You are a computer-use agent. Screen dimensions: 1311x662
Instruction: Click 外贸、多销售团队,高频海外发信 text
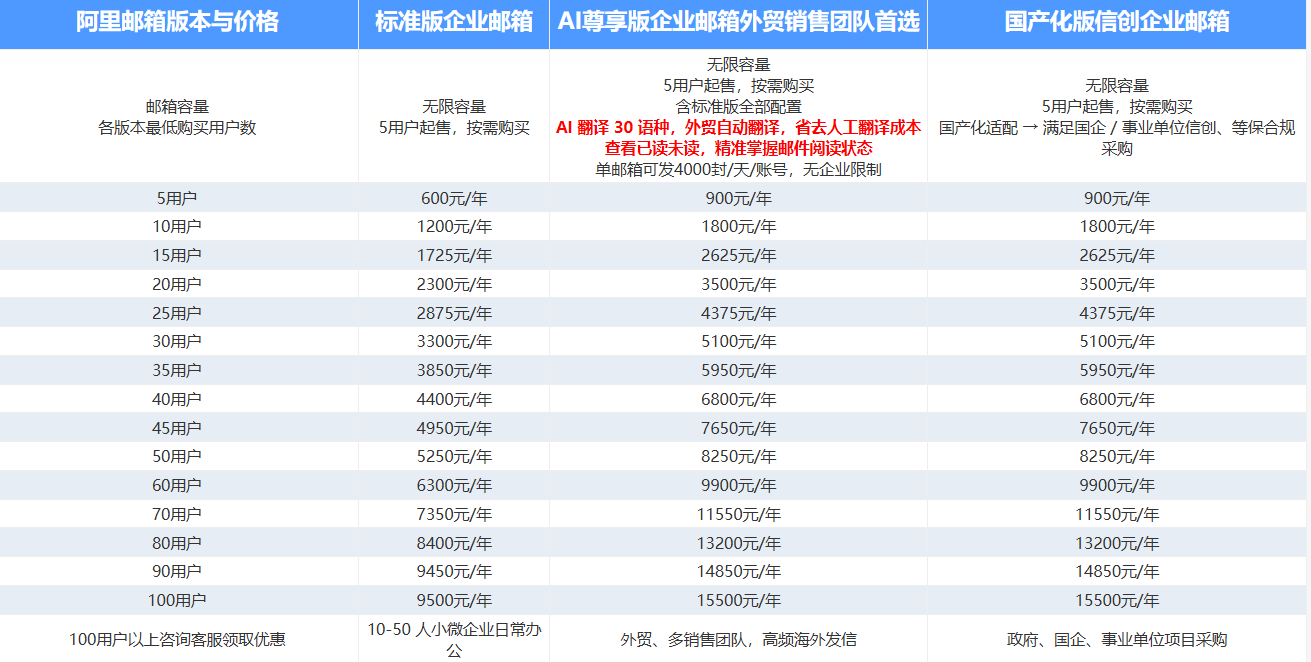738,639
